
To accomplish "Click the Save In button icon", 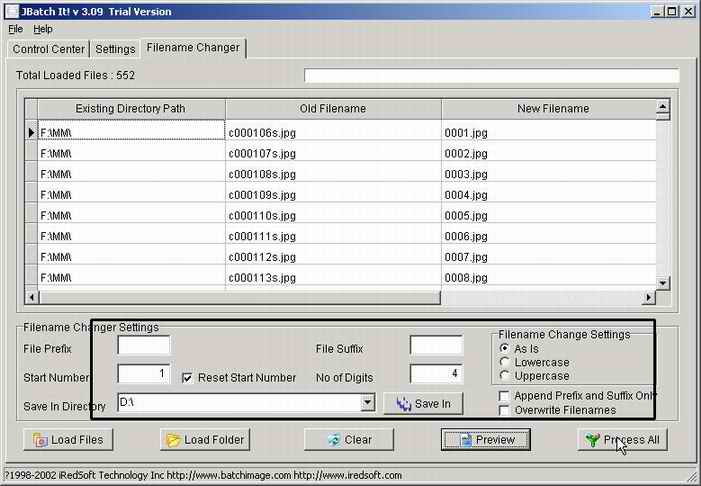I will click(x=404, y=403).
